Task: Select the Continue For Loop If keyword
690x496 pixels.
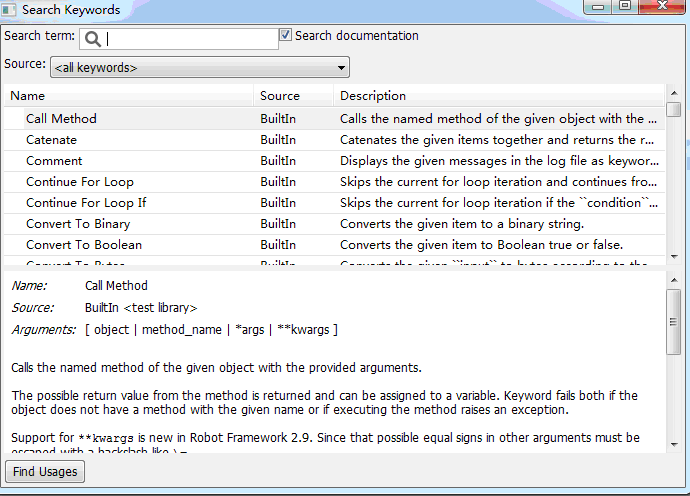Action: pos(334,203)
